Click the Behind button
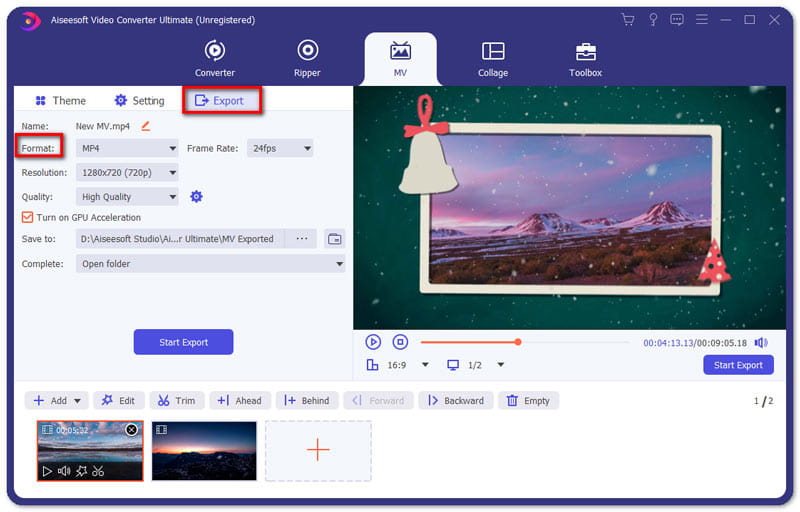Viewport: 800px width, 512px height. pos(307,400)
